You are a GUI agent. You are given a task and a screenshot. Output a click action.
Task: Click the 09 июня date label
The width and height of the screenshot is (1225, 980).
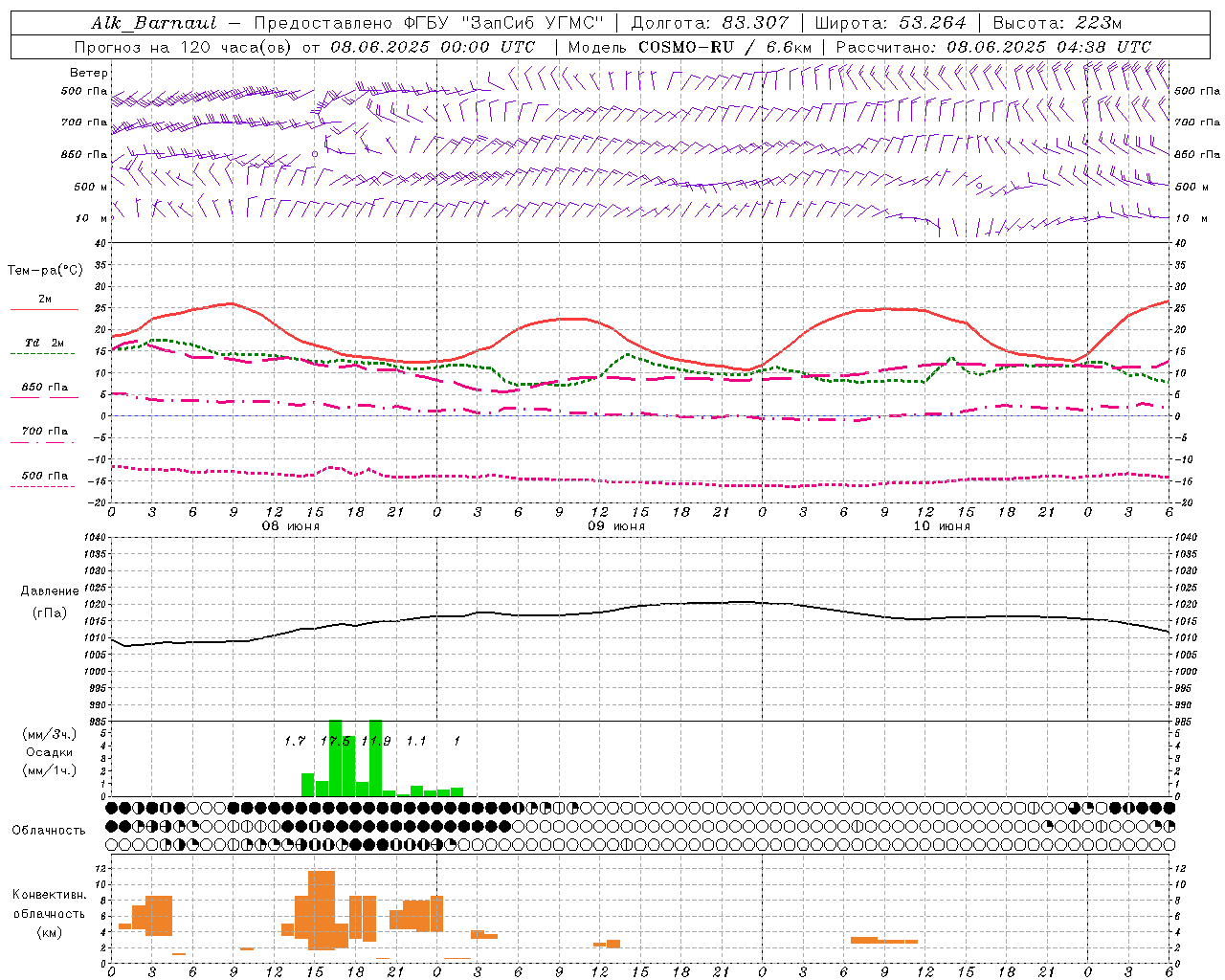(616, 526)
